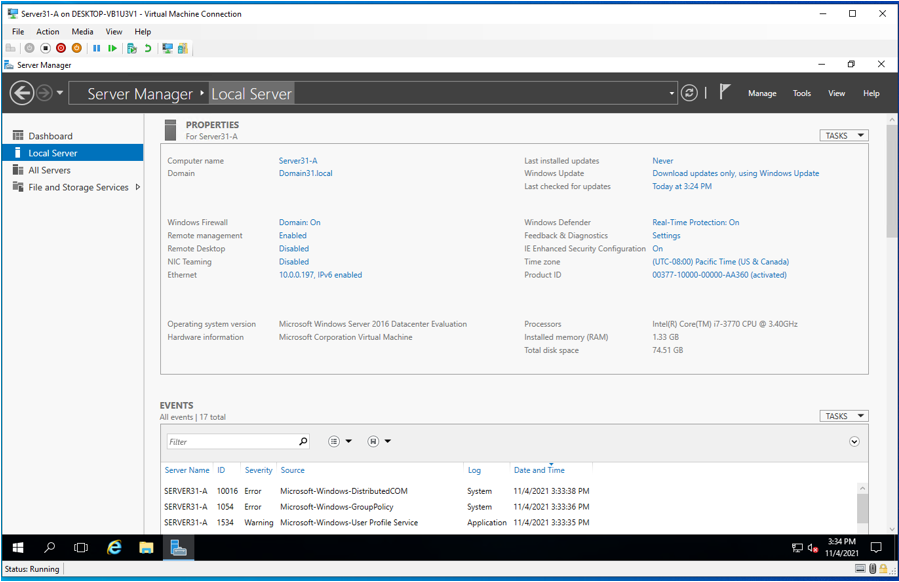Click the green Reset/Resume icon

click(112, 49)
